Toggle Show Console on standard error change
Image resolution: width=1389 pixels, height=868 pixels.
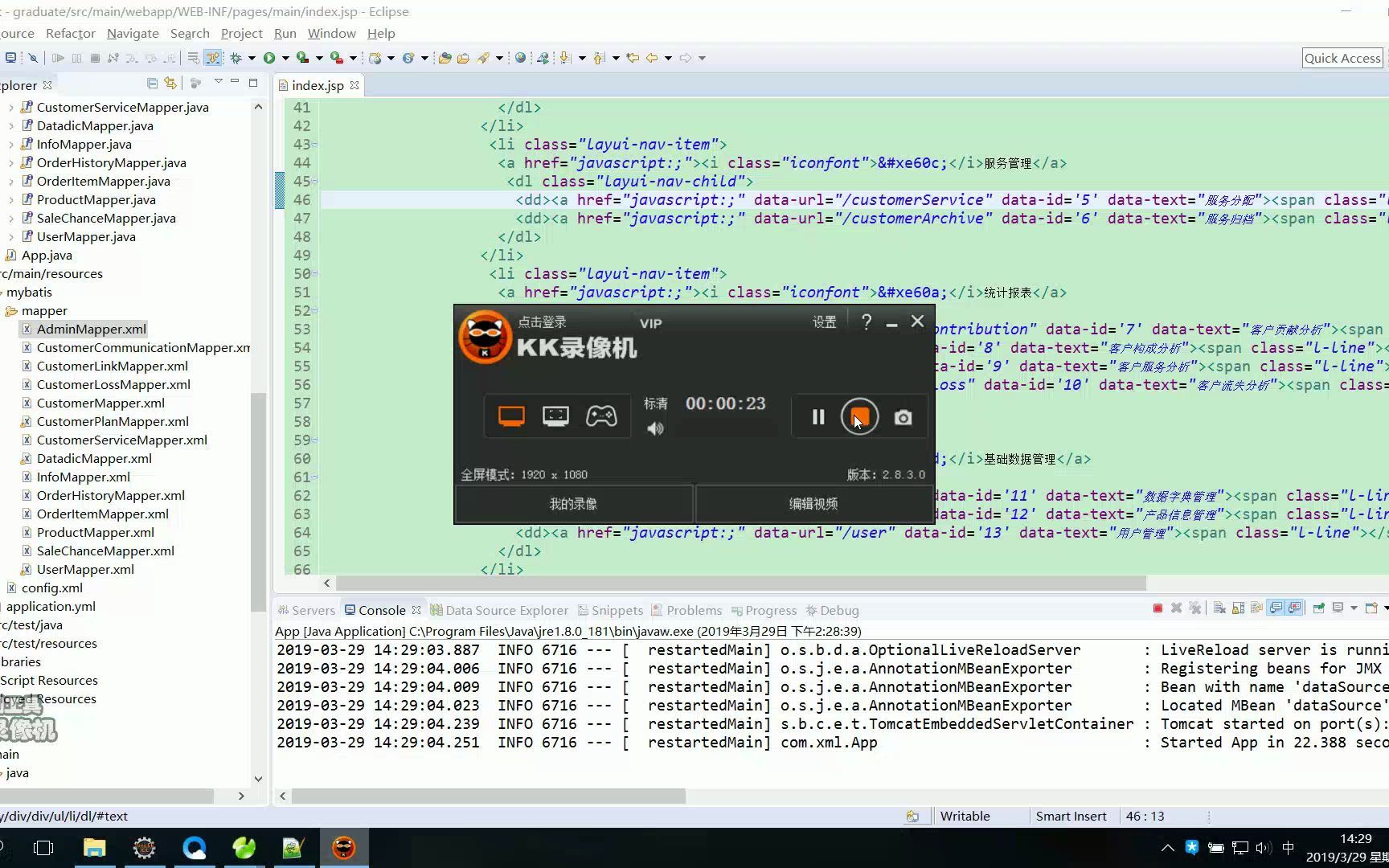tap(1294, 608)
